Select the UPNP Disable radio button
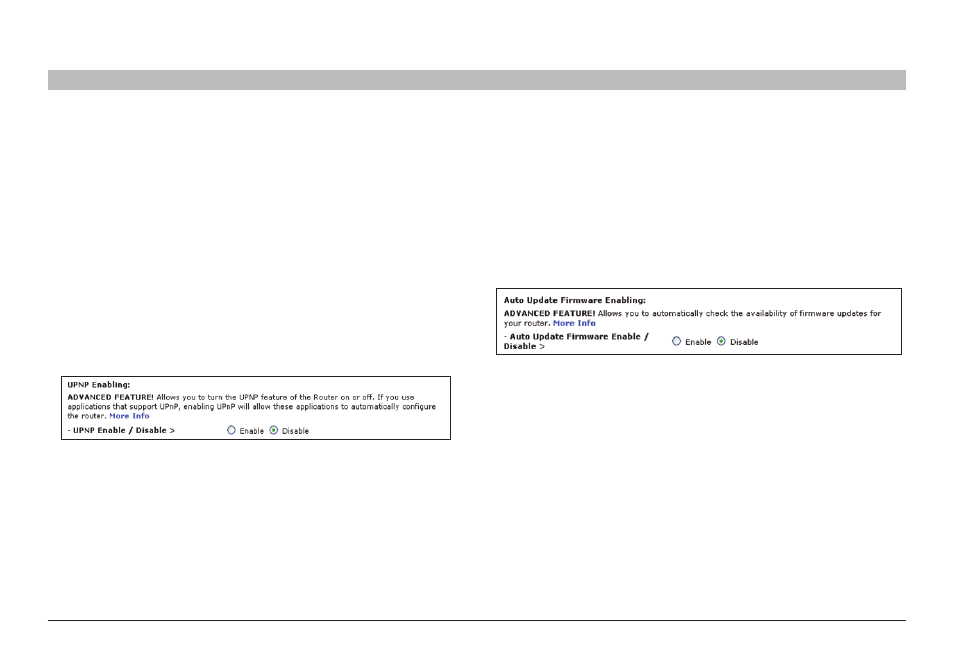Image resolution: width=954 pixels, height=668 pixels. [274, 430]
